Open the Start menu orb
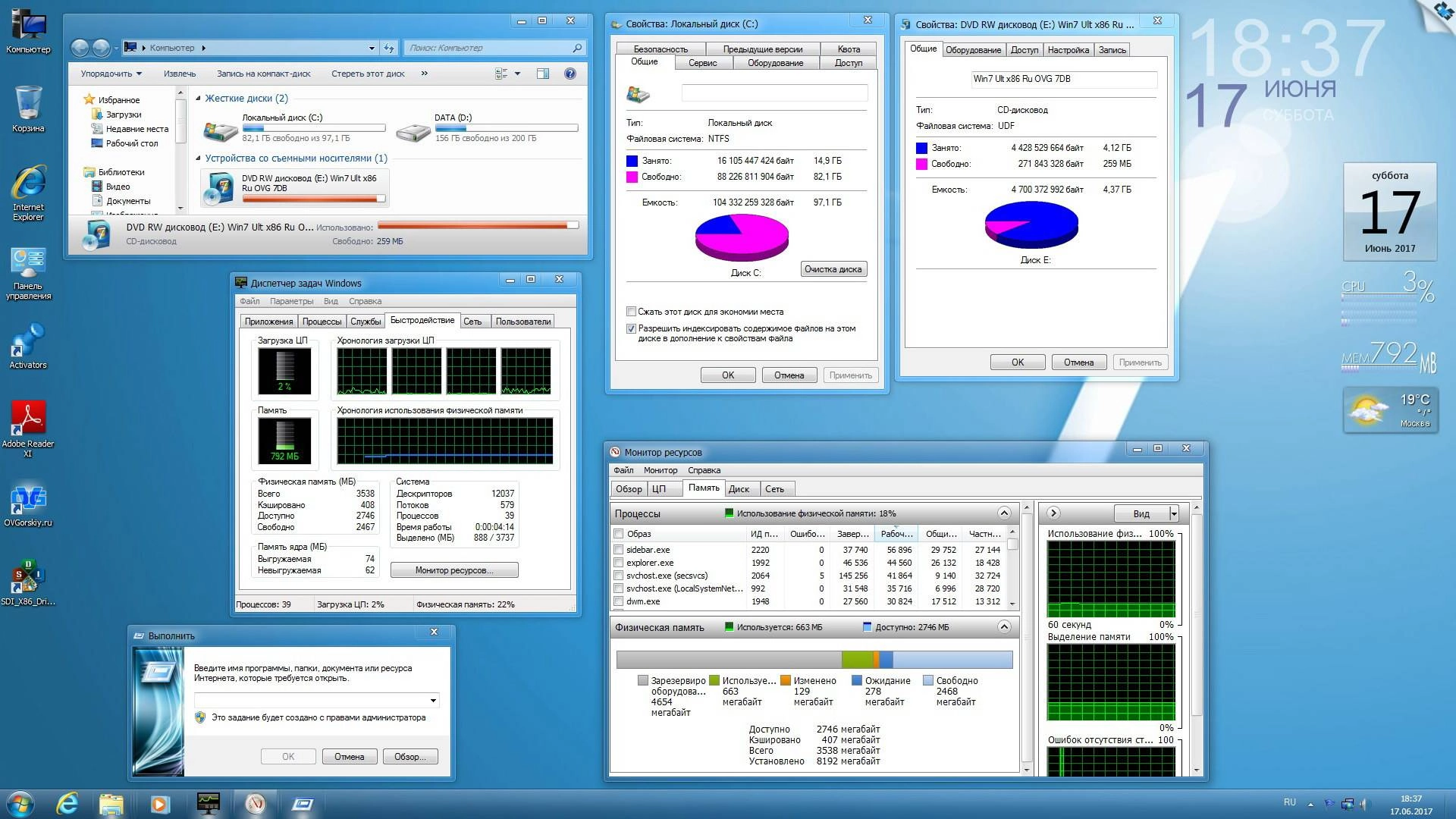 pos(20,803)
